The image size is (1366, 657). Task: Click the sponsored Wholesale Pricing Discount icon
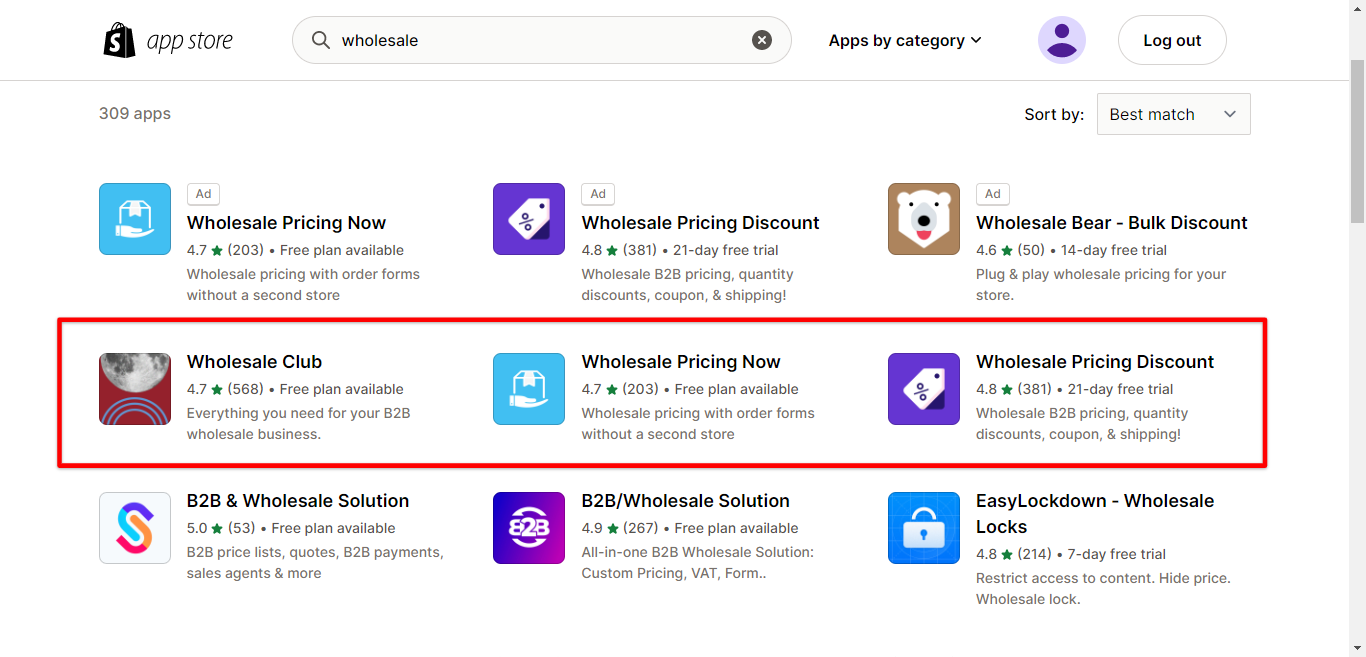coord(529,219)
